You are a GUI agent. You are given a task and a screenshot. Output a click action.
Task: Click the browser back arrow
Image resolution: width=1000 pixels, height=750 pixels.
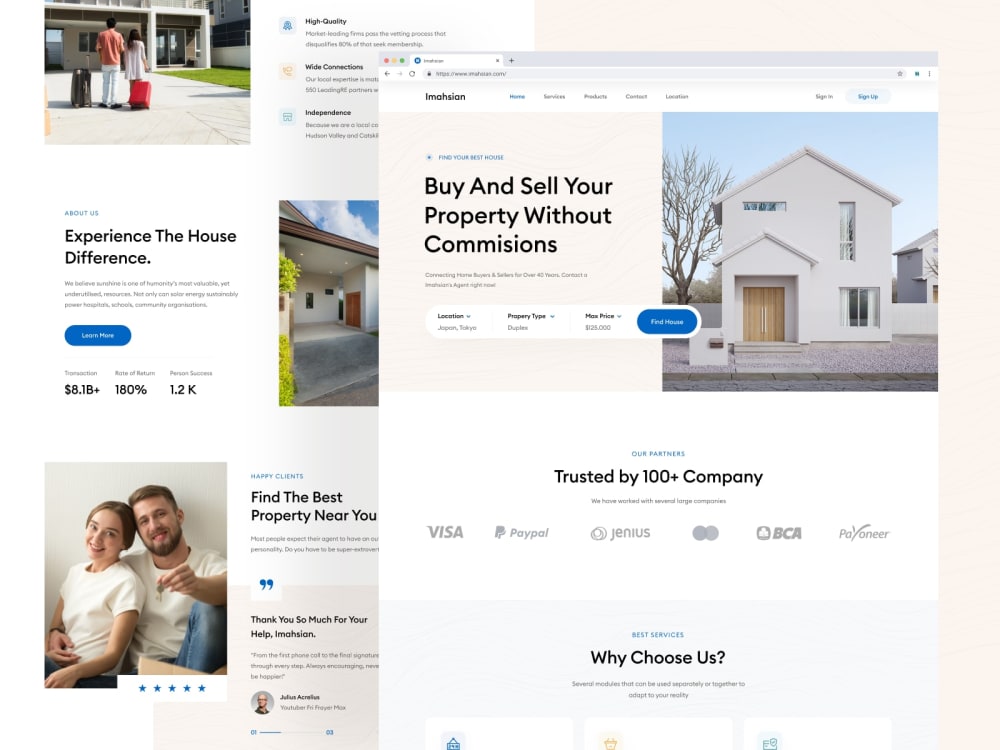[x=387, y=74]
